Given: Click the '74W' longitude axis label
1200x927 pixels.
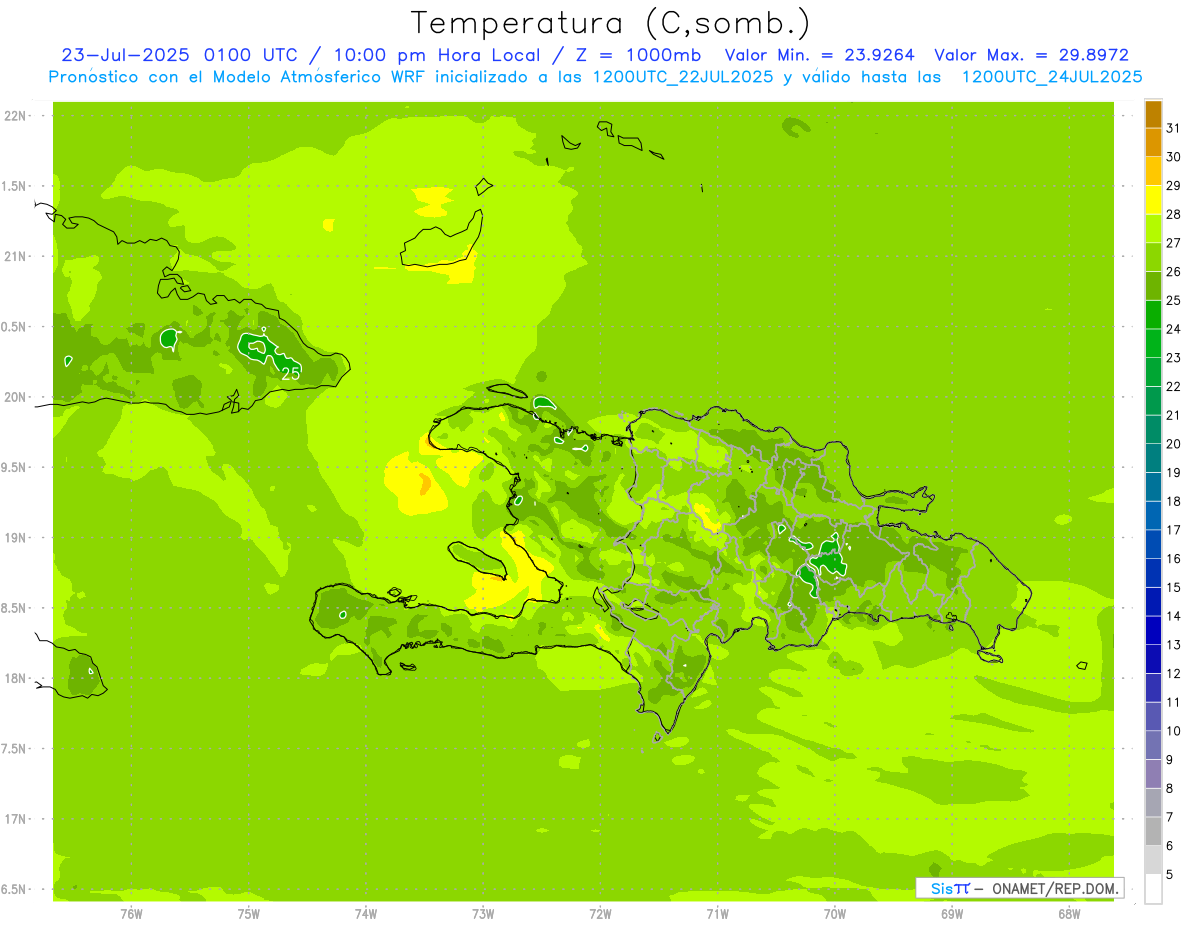Looking at the screenshot, I should coord(366,914).
